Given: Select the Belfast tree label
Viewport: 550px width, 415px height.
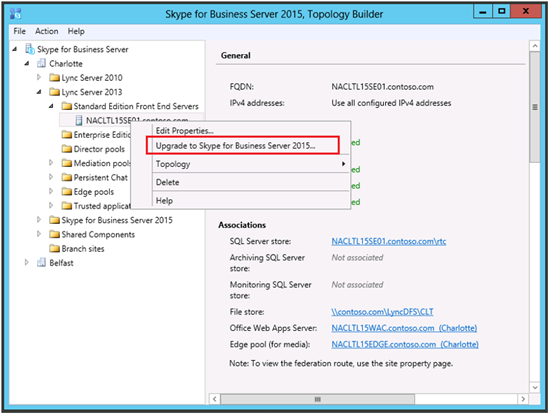Looking at the screenshot, I should 61,263.
